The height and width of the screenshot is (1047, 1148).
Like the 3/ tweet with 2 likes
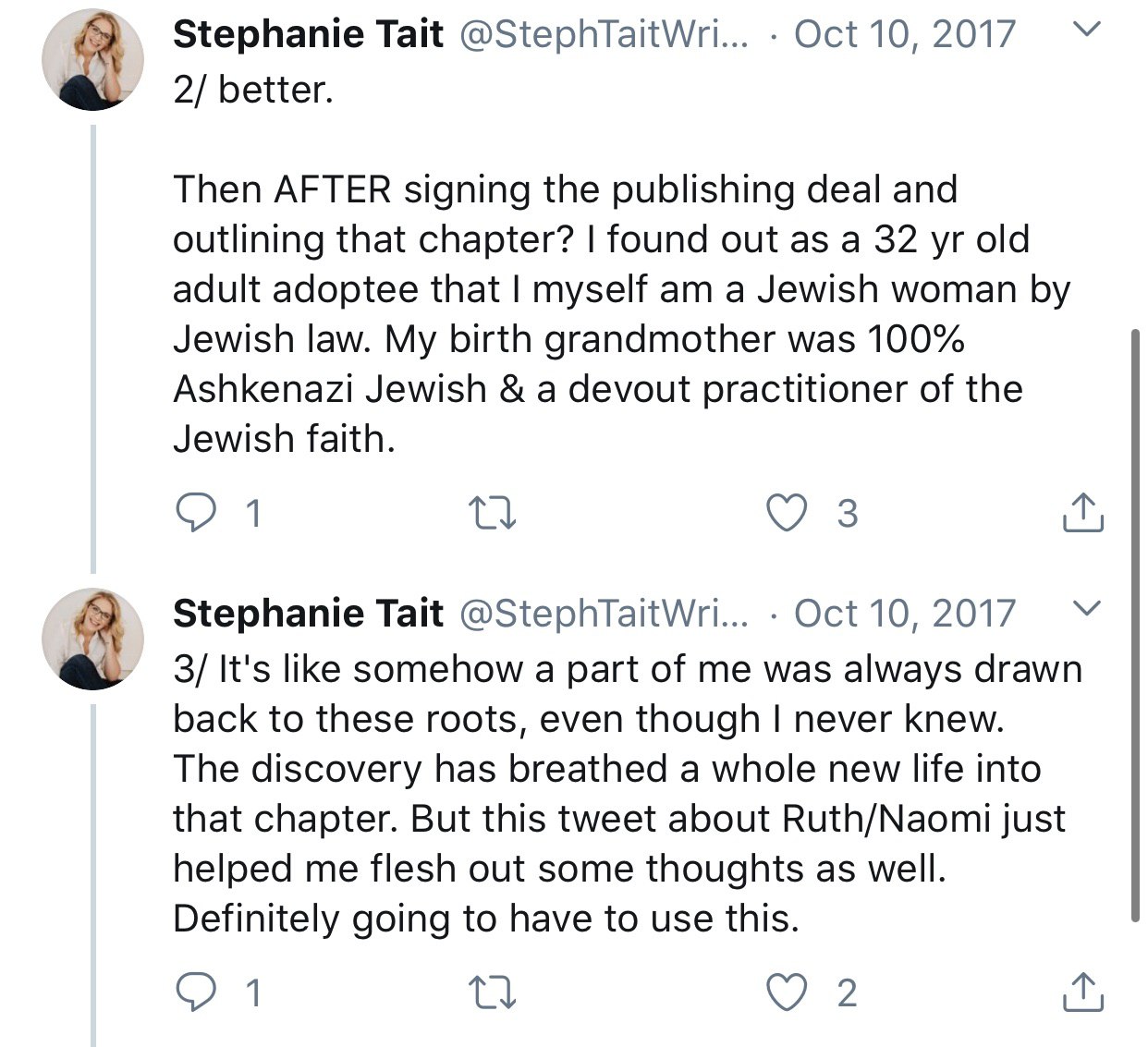788,993
